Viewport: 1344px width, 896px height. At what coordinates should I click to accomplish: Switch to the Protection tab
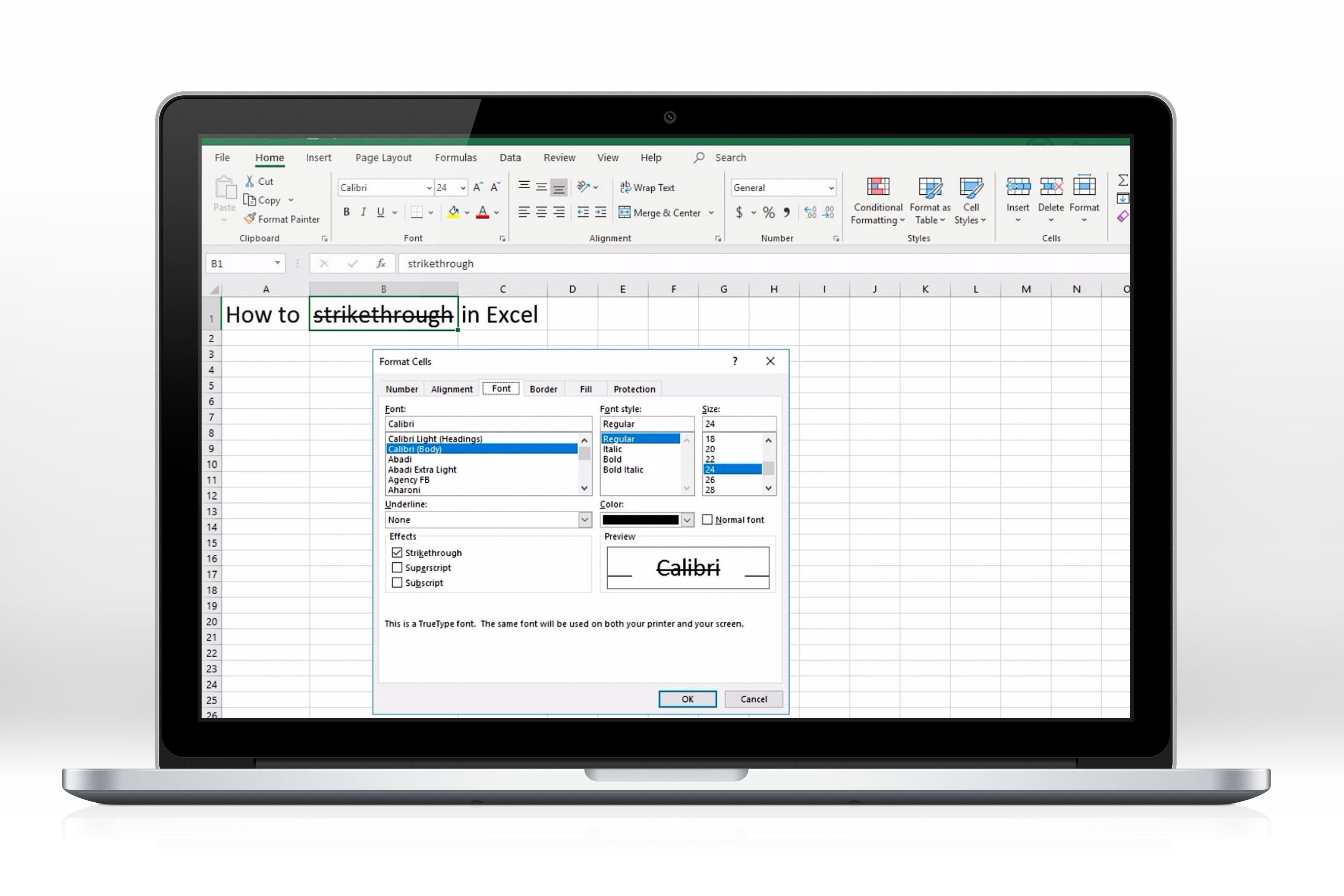tap(634, 389)
